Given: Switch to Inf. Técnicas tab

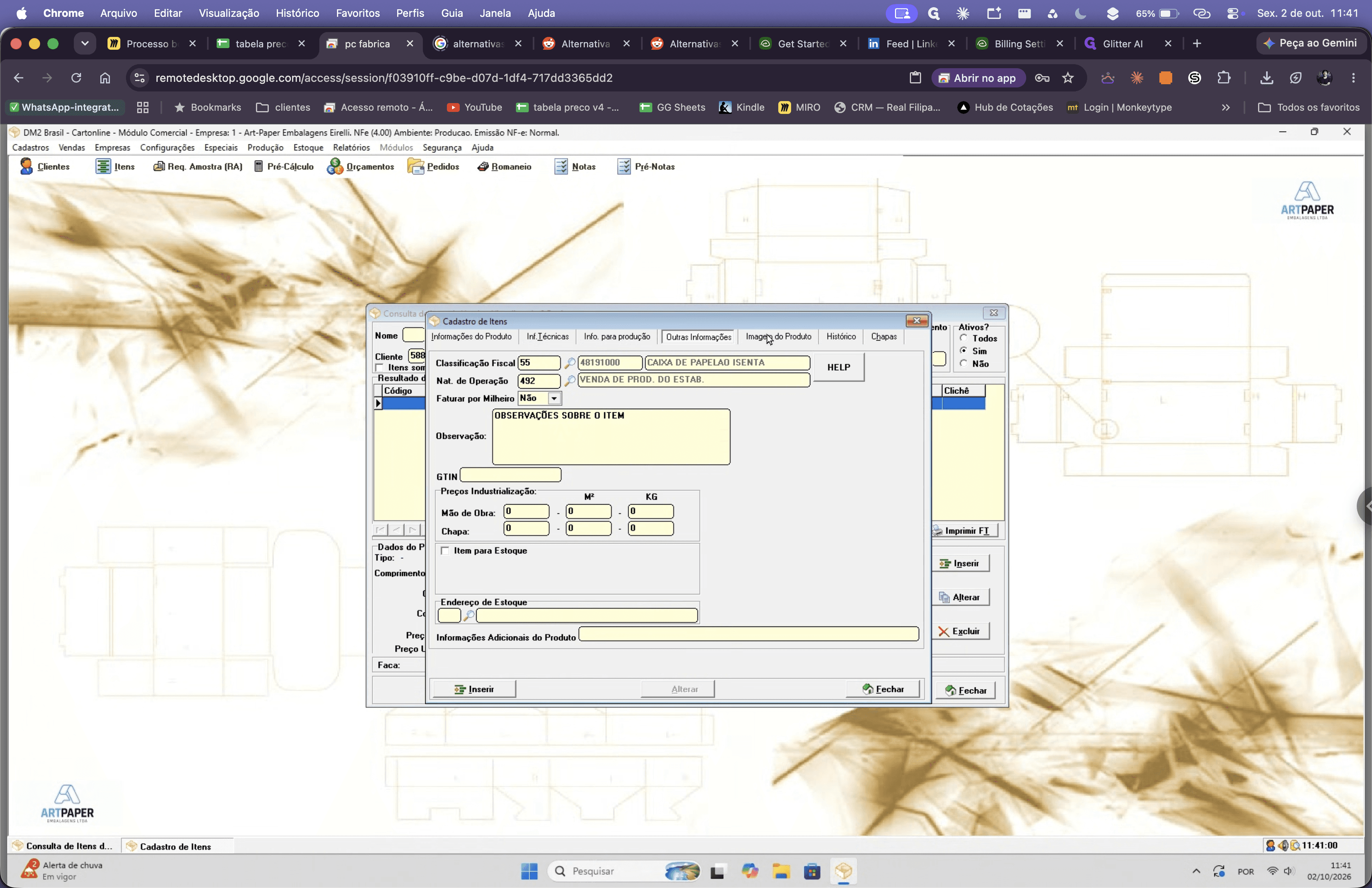Looking at the screenshot, I should click(548, 337).
